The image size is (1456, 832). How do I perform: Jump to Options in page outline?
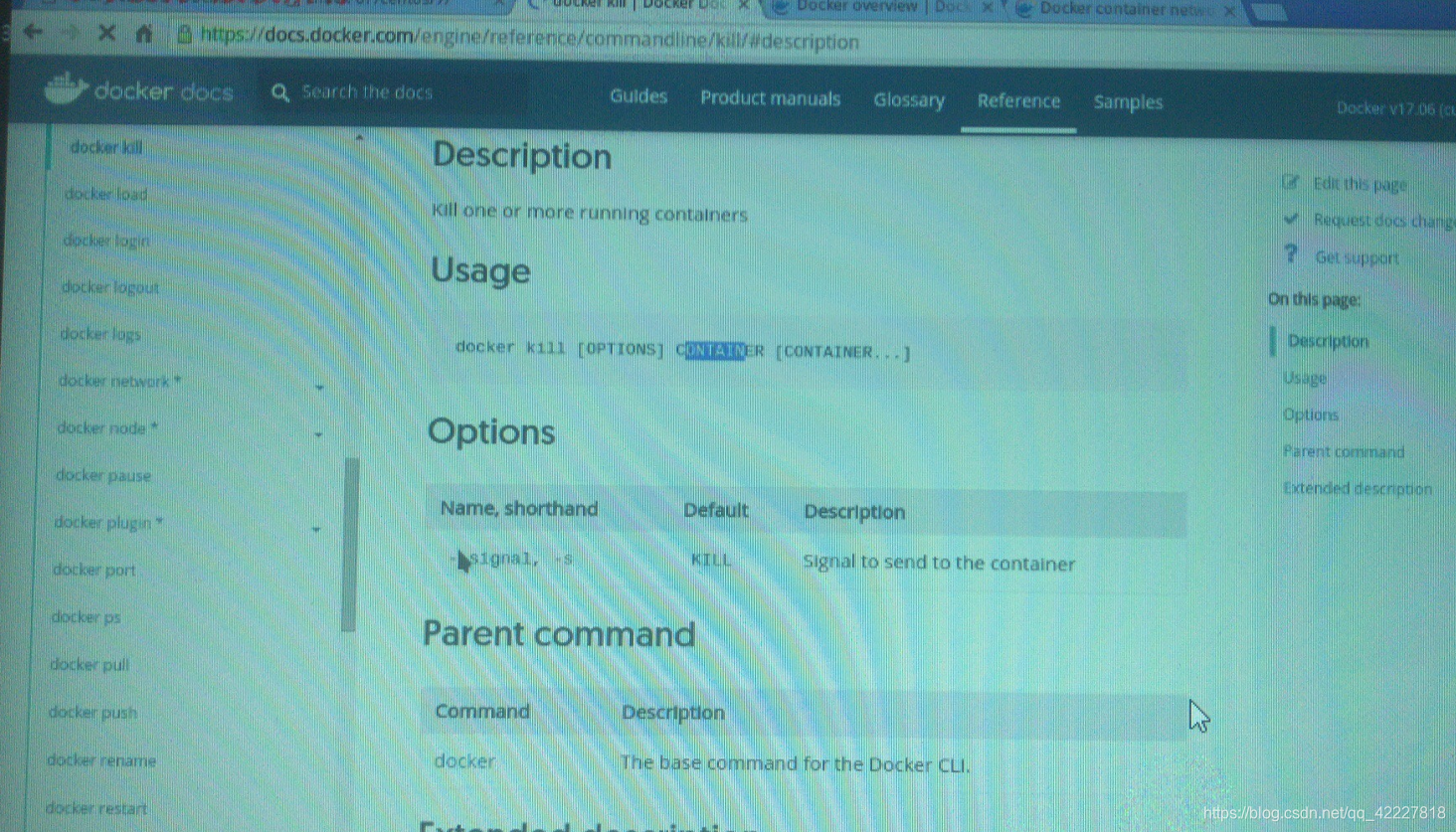(x=1310, y=415)
